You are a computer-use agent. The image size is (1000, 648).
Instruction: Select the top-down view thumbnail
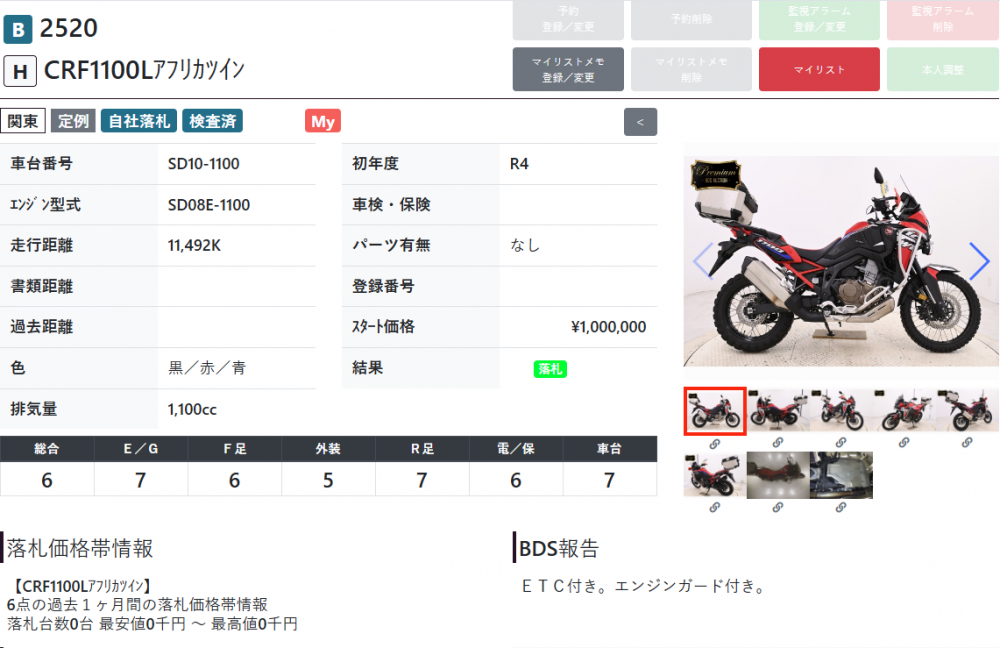click(x=777, y=475)
